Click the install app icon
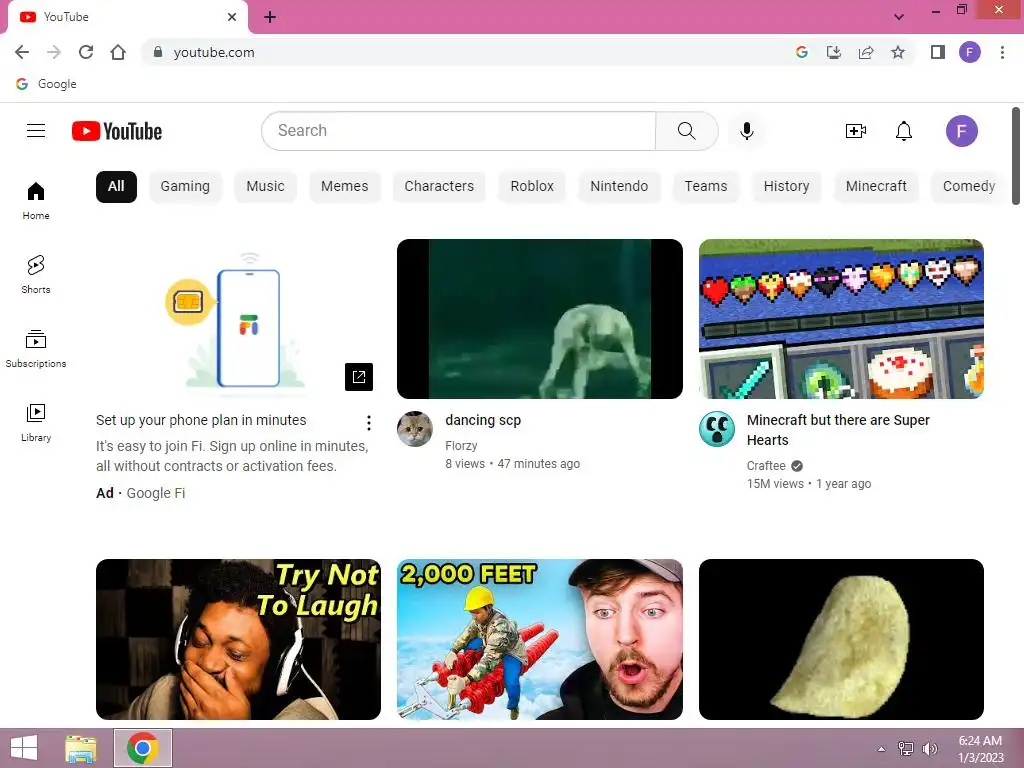 [x=834, y=52]
